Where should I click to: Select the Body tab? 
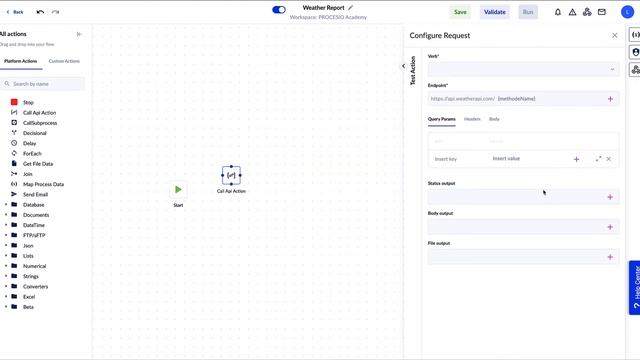click(x=494, y=119)
